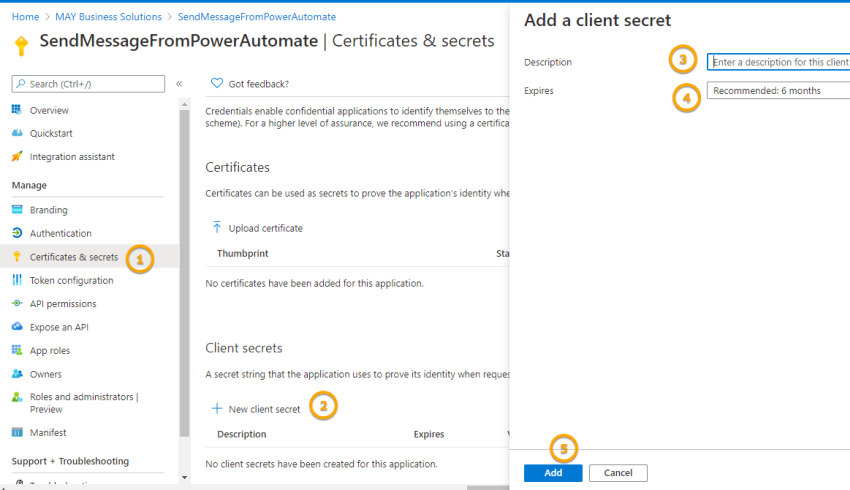This screenshot has width=850, height=490.
Task: Select the Branding menu item
Action: click(x=48, y=210)
